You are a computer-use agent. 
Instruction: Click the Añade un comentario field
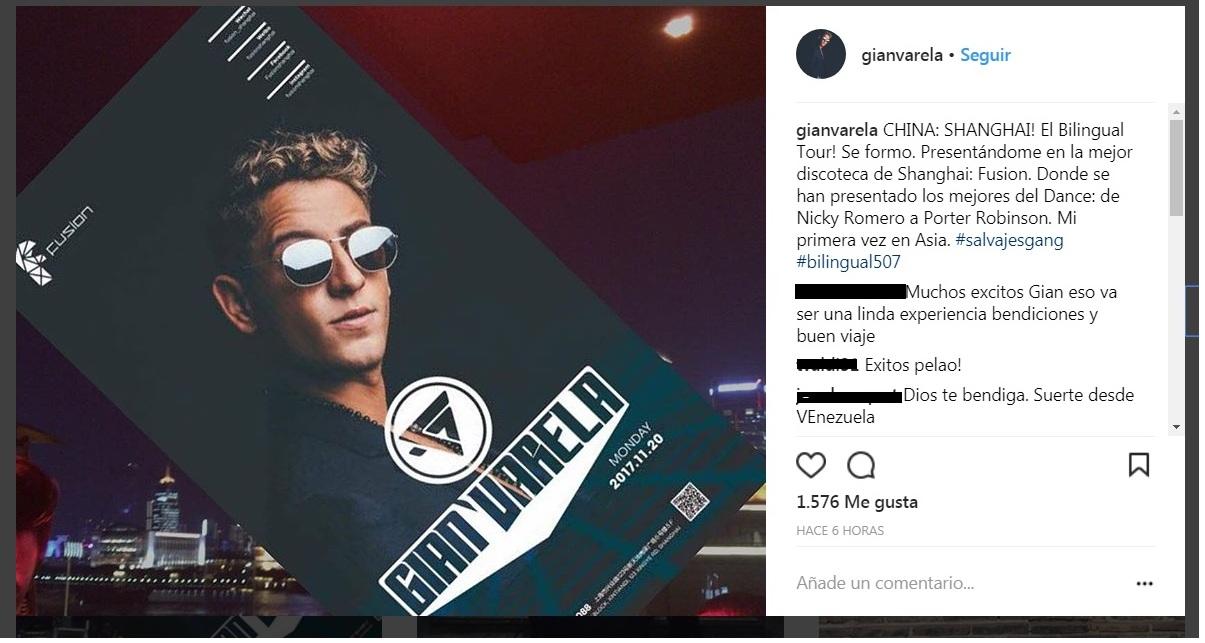pyautogui.click(x=960, y=583)
